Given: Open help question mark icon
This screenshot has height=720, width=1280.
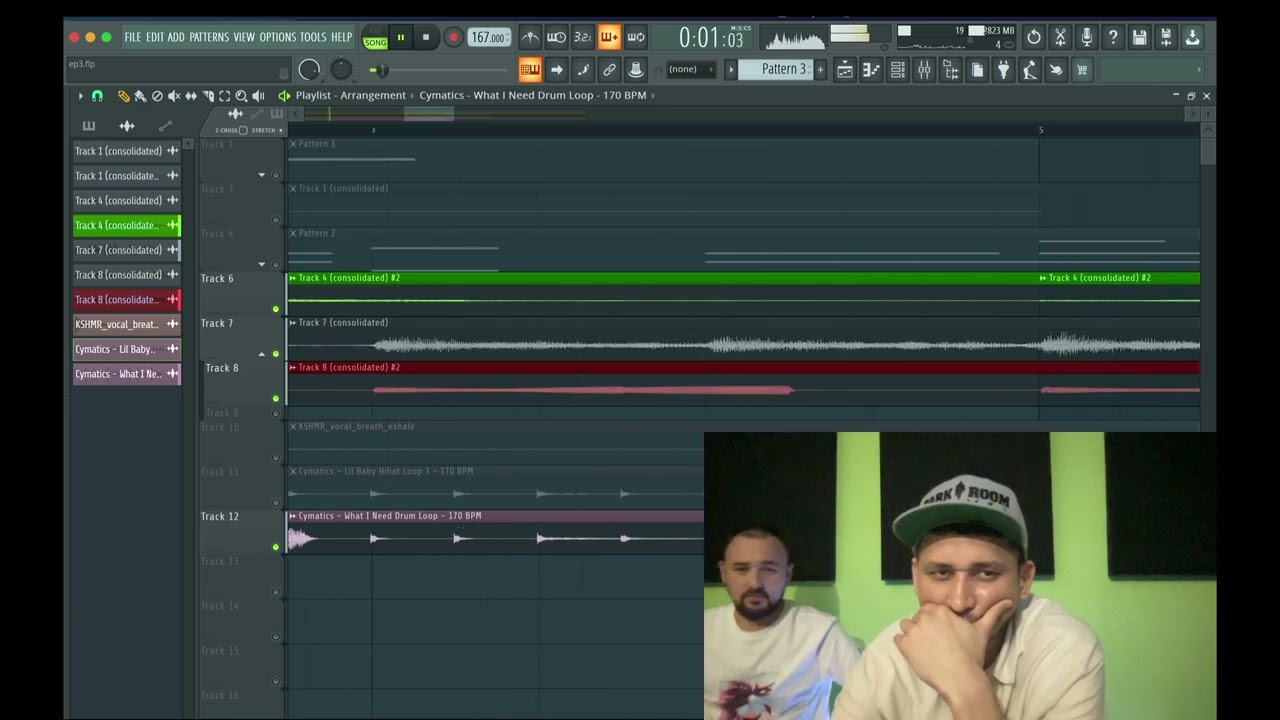Looking at the screenshot, I should tap(1113, 38).
